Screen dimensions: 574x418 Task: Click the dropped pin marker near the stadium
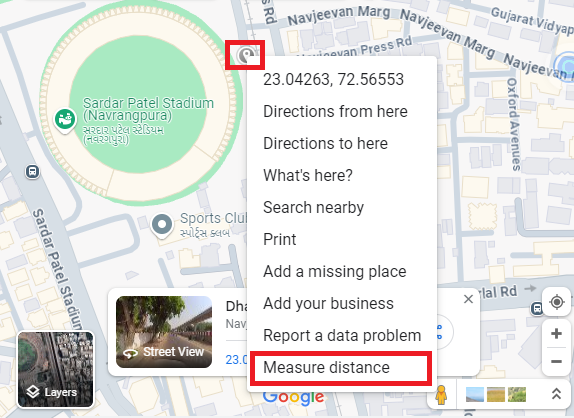(x=245, y=55)
